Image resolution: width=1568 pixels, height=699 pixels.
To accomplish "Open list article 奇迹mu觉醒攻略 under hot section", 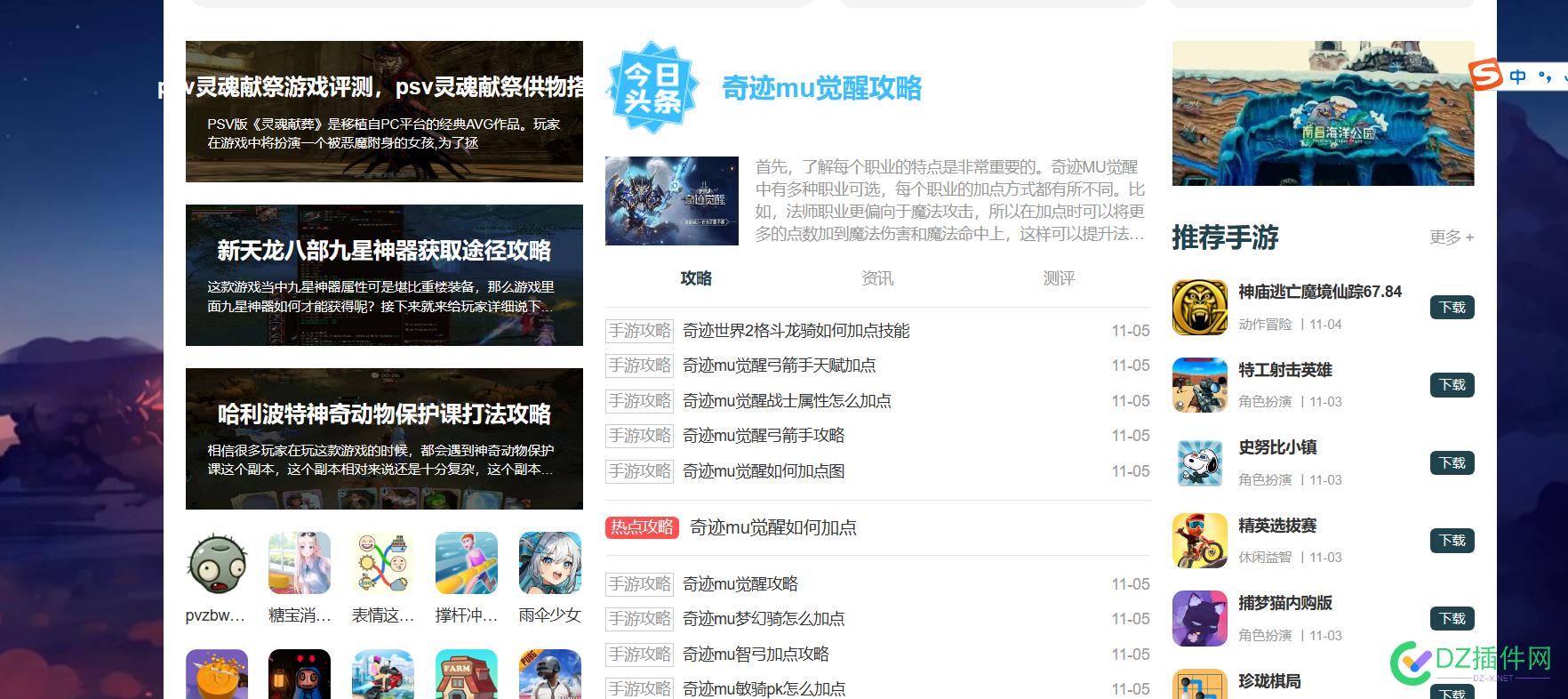I will (x=740, y=584).
